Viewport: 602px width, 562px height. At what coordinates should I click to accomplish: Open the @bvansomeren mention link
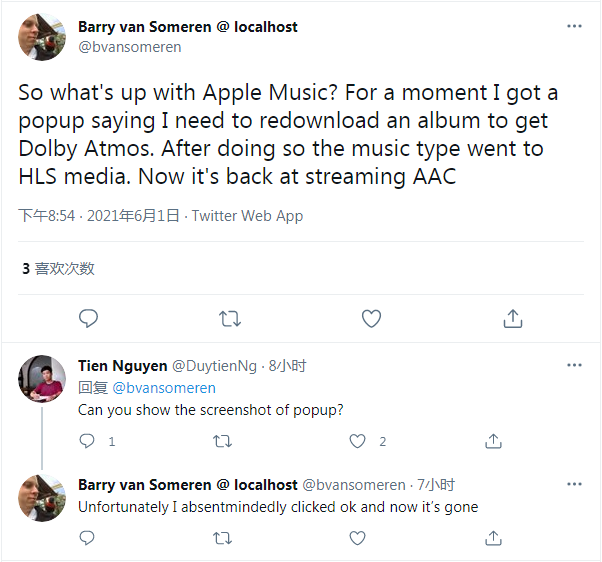[163, 388]
